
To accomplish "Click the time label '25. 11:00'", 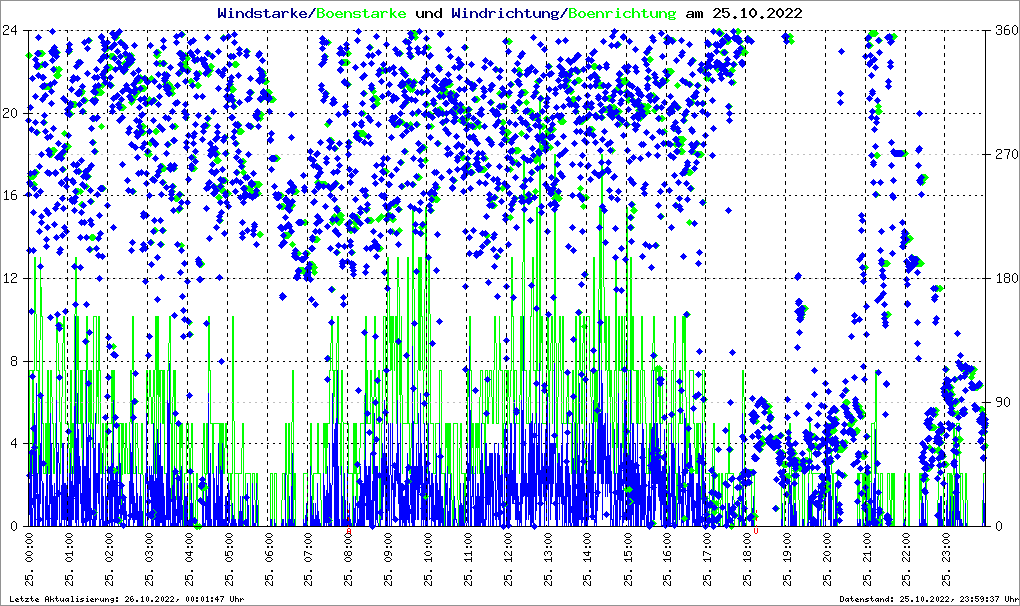I will pyautogui.click(x=468, y=559).
